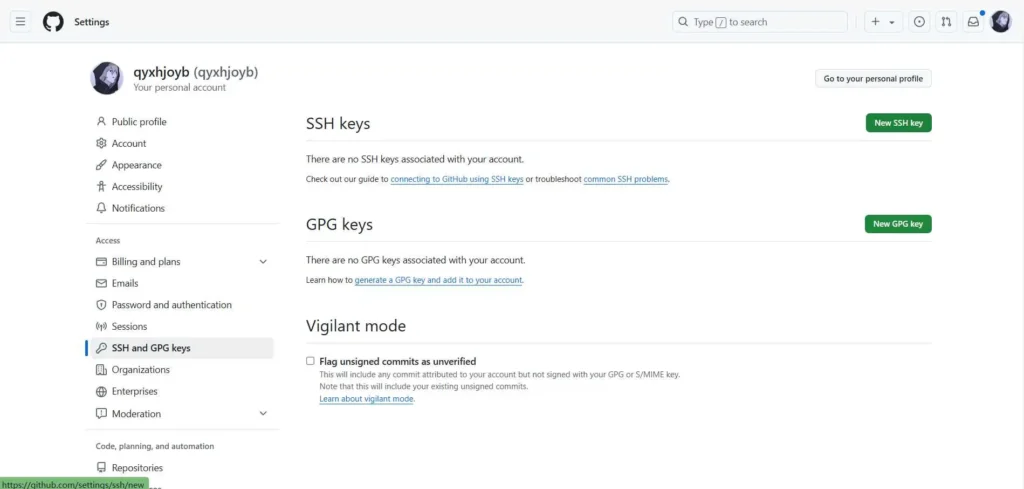Click the New SSH key button

[898, 123]
